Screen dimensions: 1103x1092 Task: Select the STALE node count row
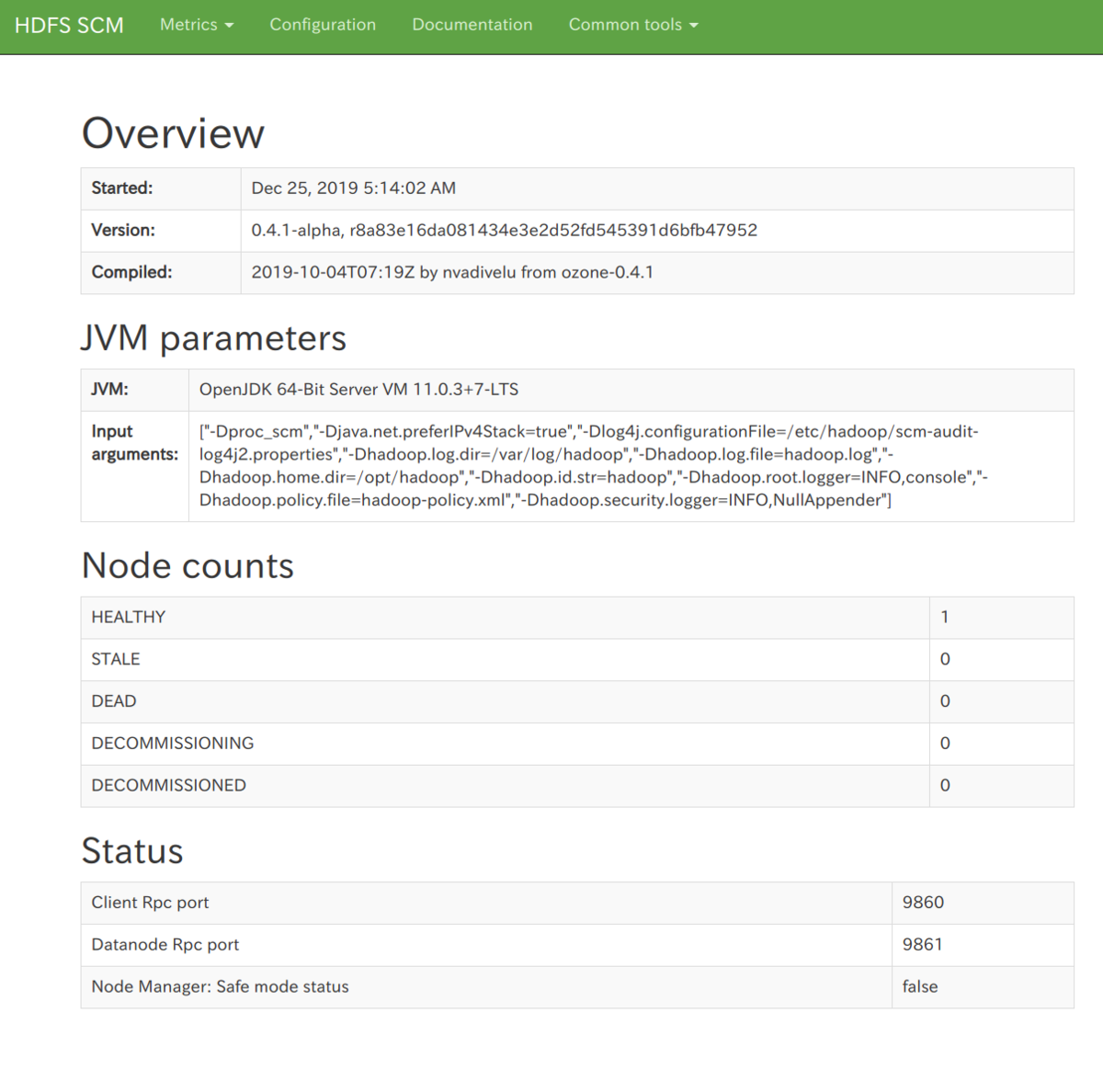point(577,660)
